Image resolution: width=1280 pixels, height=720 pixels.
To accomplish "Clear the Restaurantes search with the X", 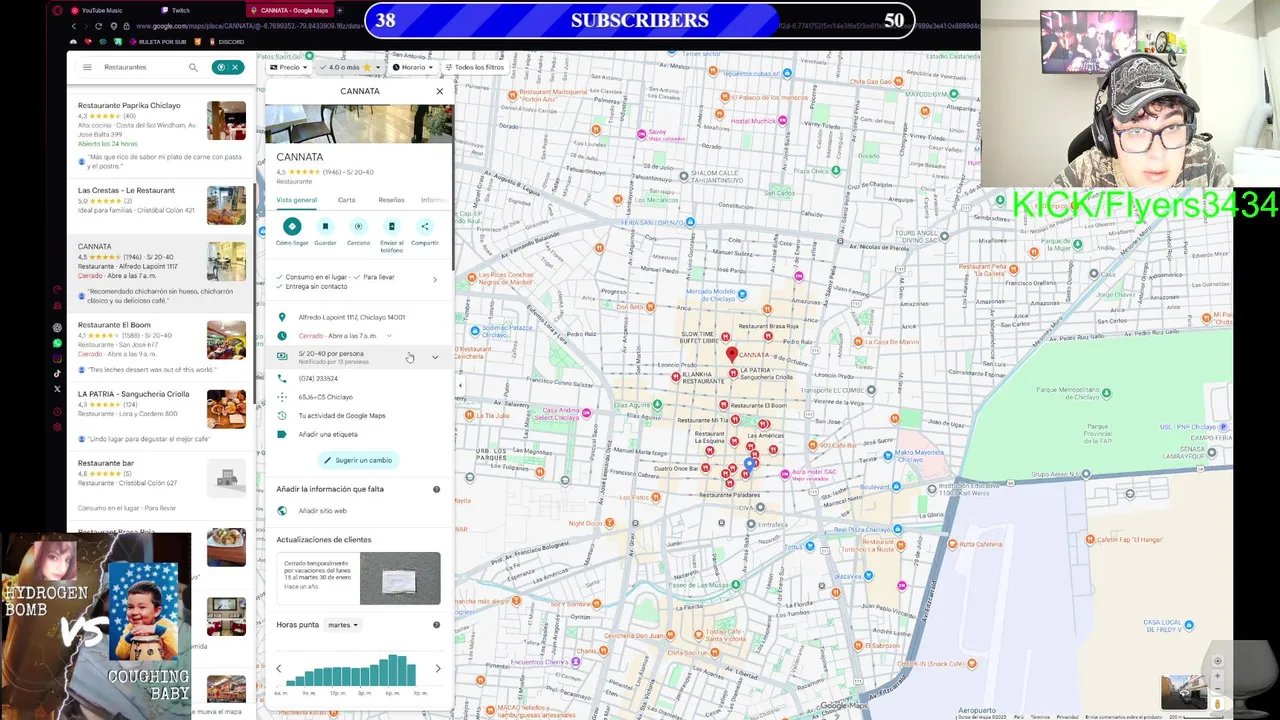I will click(235, 67).
